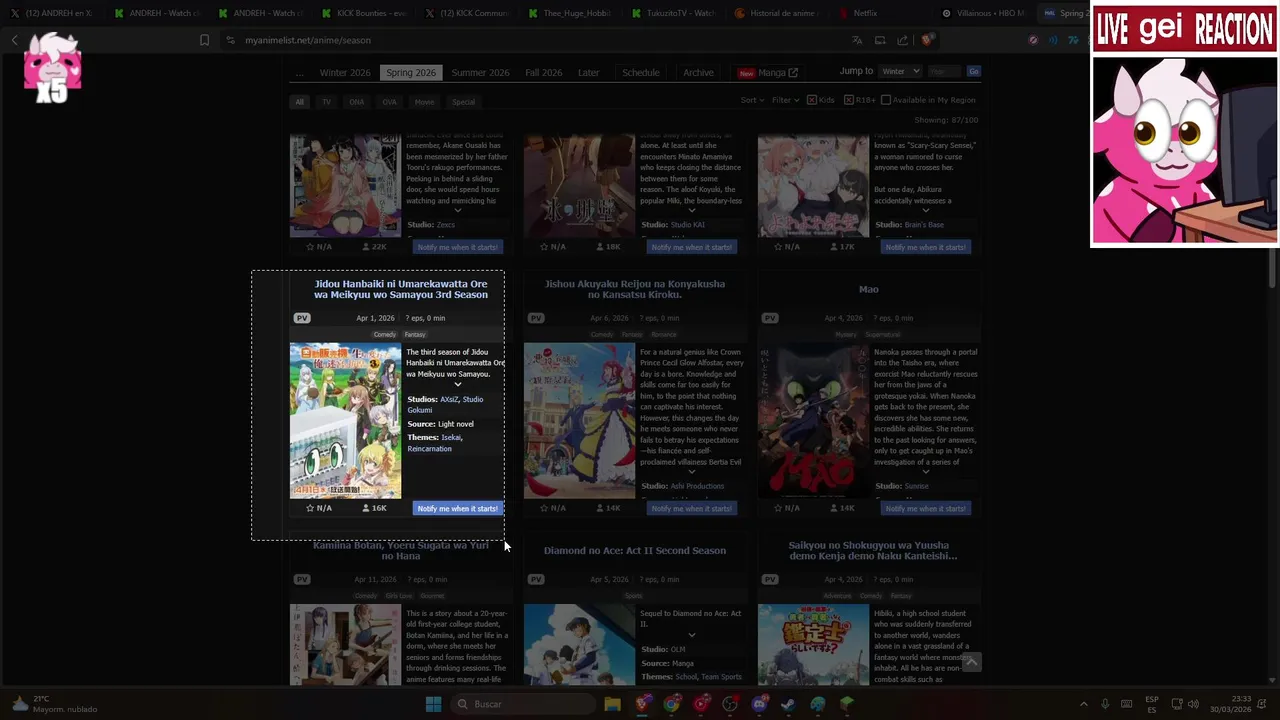Click the PV badge on Jidou Hanbaiki card

click(x=302, y=318)
